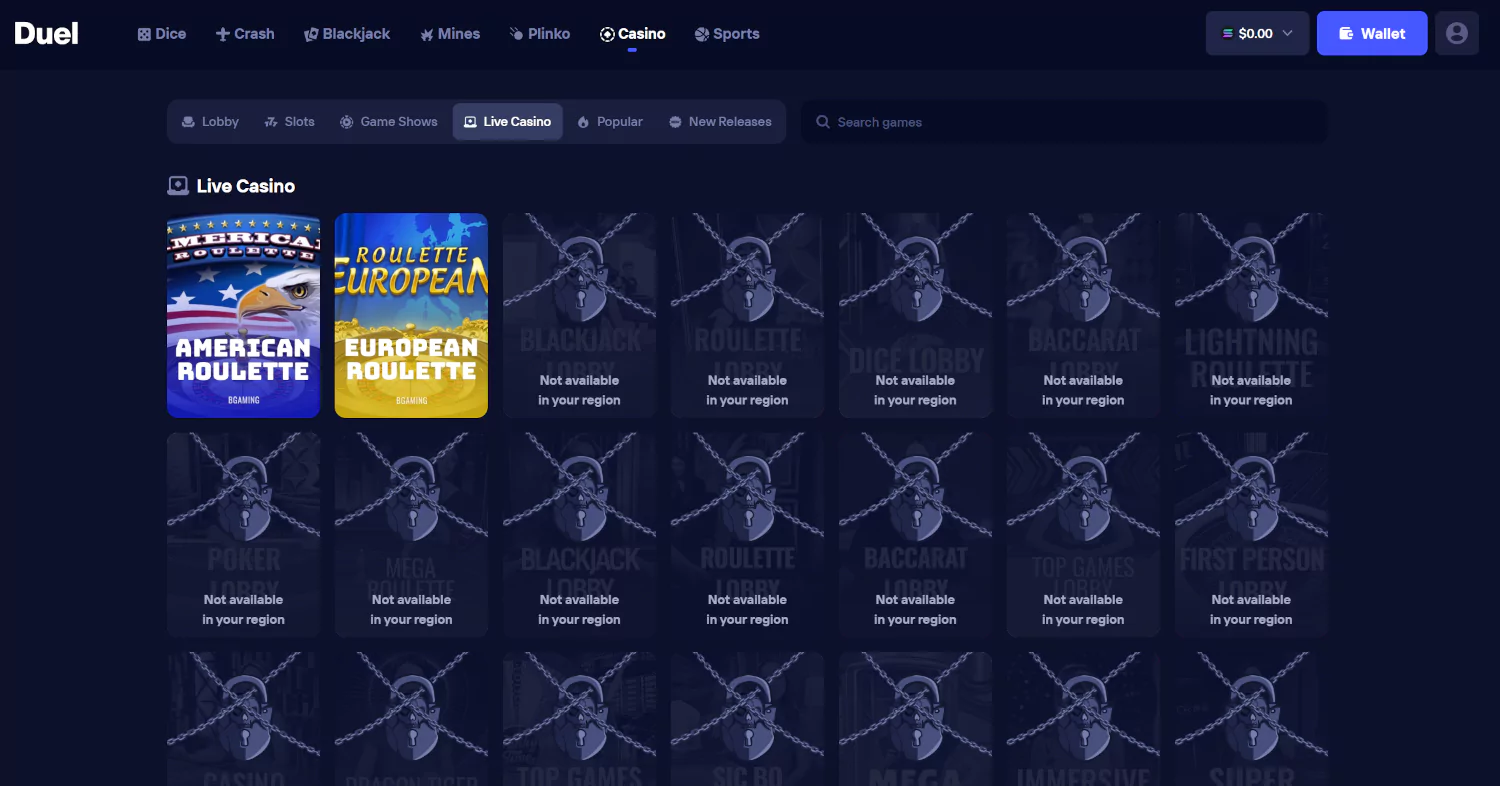Expand the $0.00 balance dropdown
The image size is (1500, 786).
point(1258,33)
